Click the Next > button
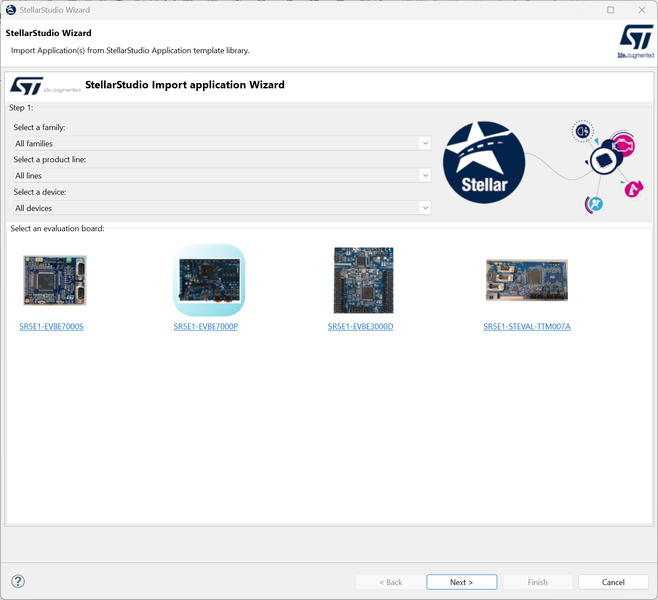The image size is (658, 600). coord(462,582)
